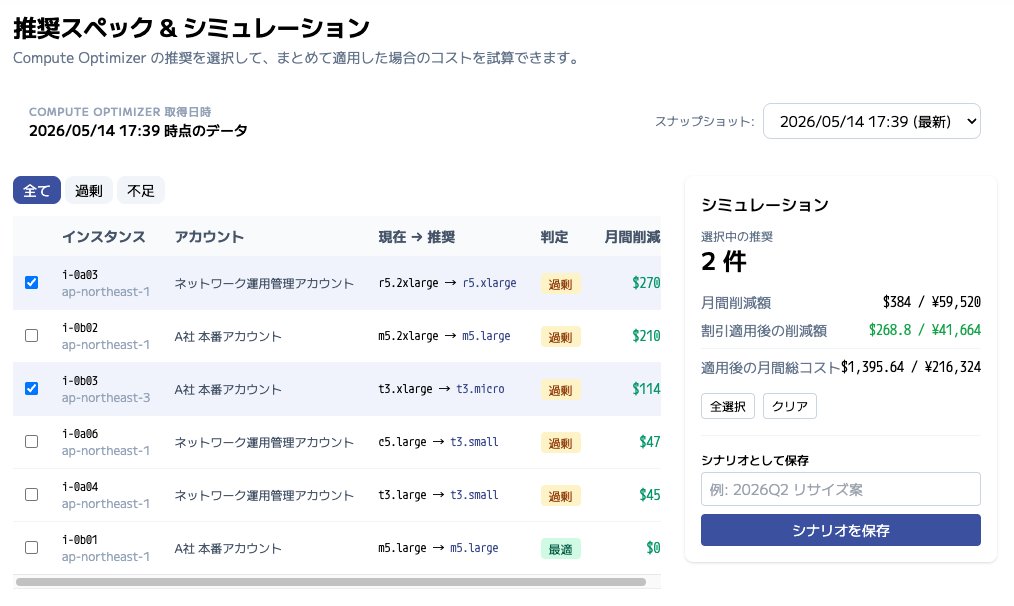Click the $210 savings value
The image size is (1014, 606).
(x=646, y=336)
